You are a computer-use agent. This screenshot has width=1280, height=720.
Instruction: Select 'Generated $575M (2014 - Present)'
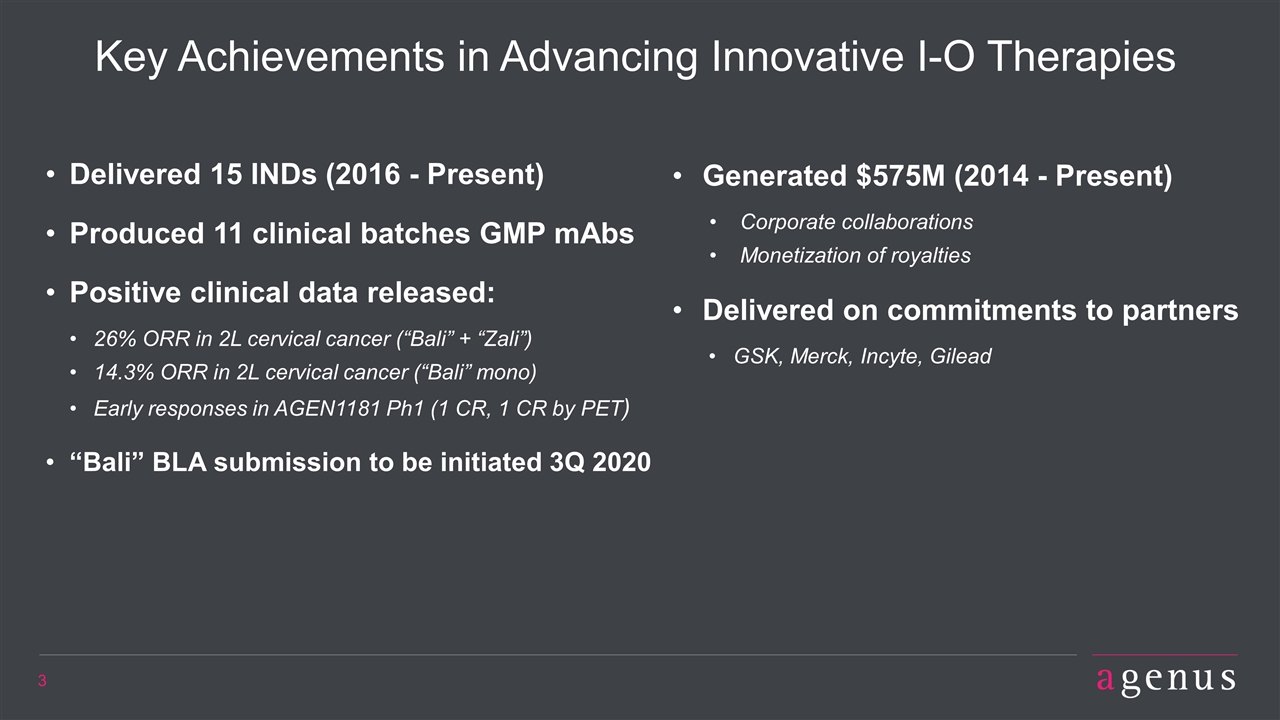(x=937, y=177)
